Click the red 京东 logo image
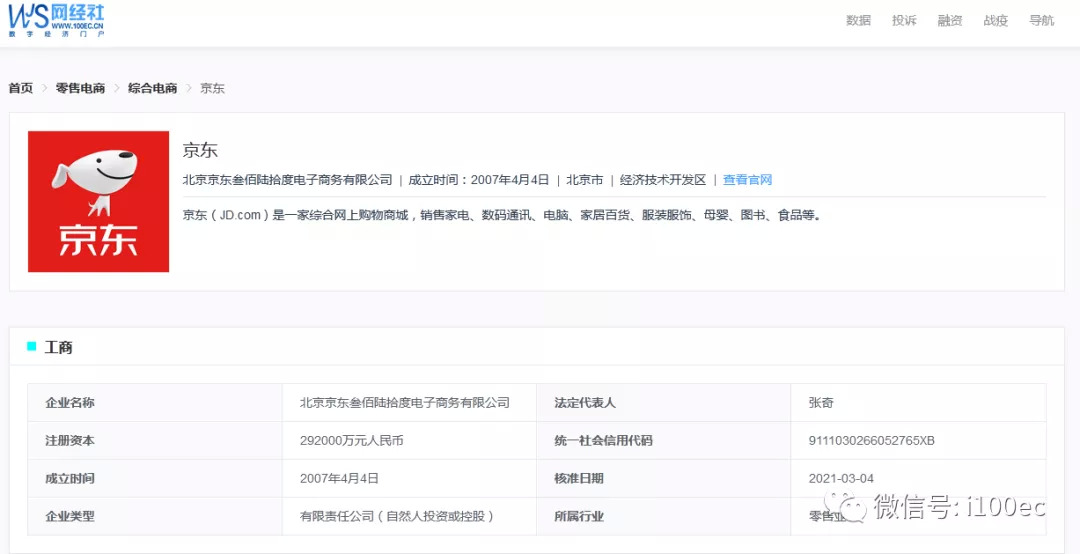Image resolution: width=1080 pixels, height=554 pixels. 98,201
